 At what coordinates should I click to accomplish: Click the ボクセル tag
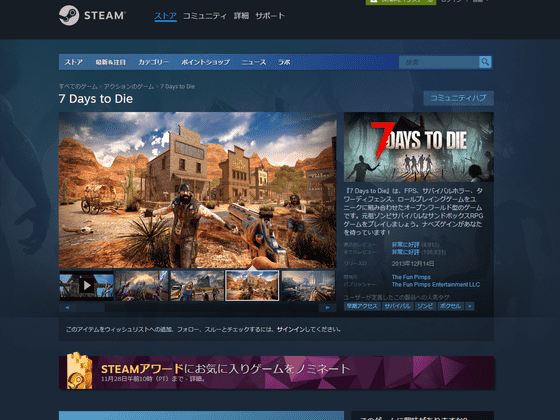point(450,306)
